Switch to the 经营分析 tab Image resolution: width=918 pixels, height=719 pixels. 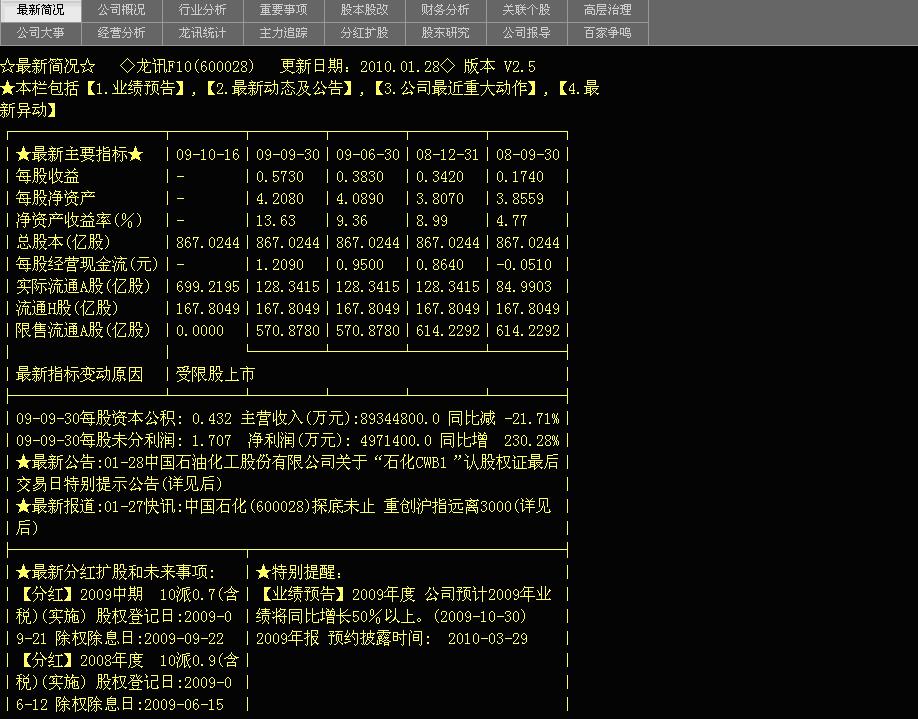pos(121,33)
